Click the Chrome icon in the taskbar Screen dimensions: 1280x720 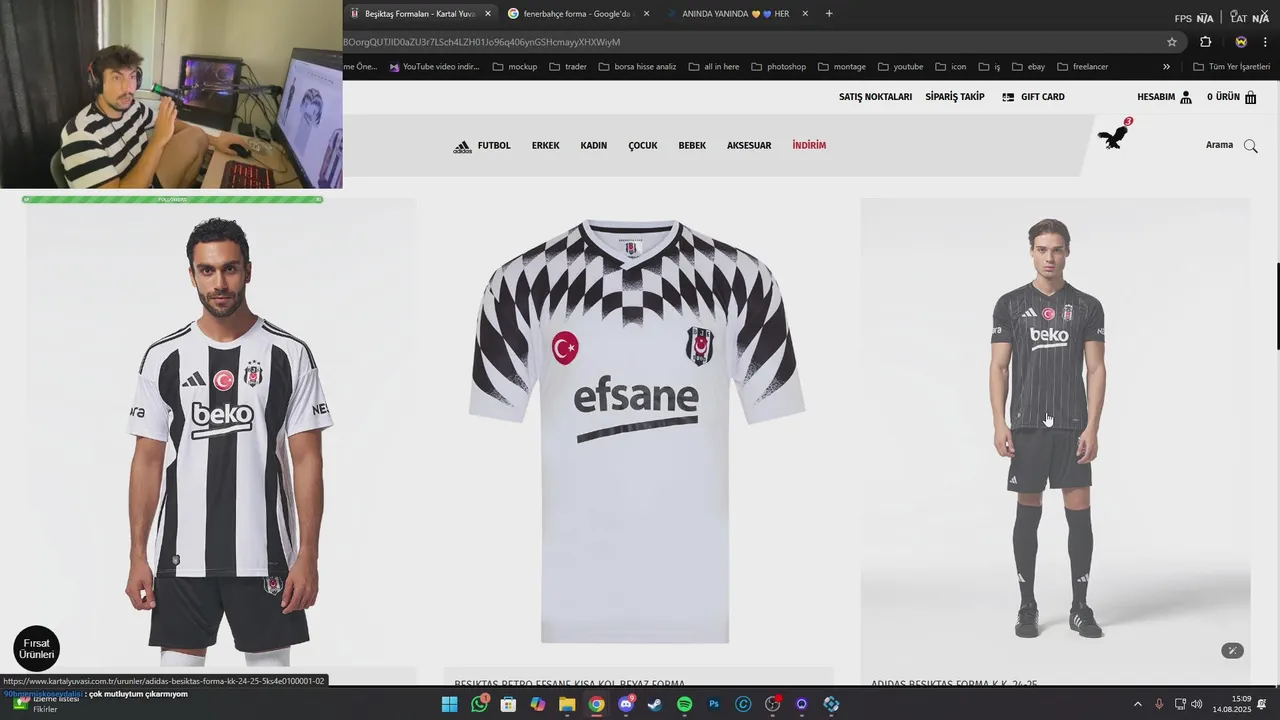pos(596,704)
